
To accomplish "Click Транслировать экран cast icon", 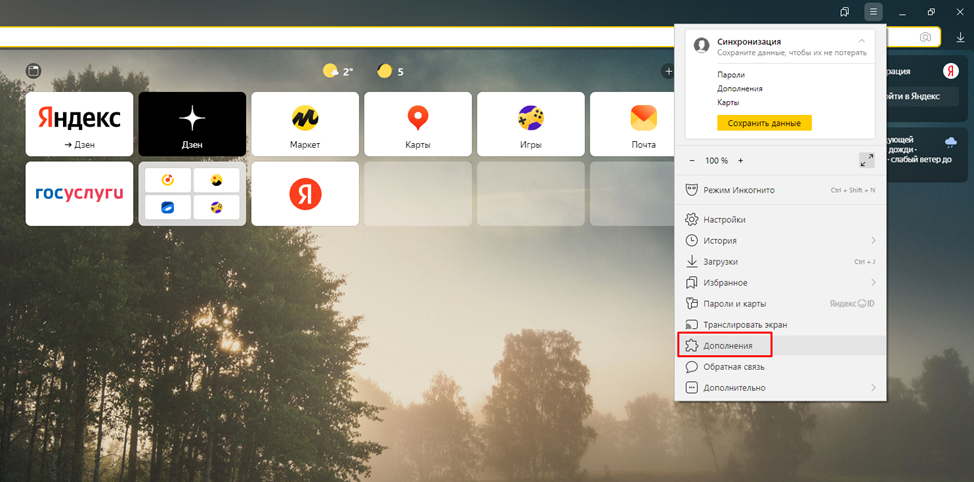I will tap(690, 325).
